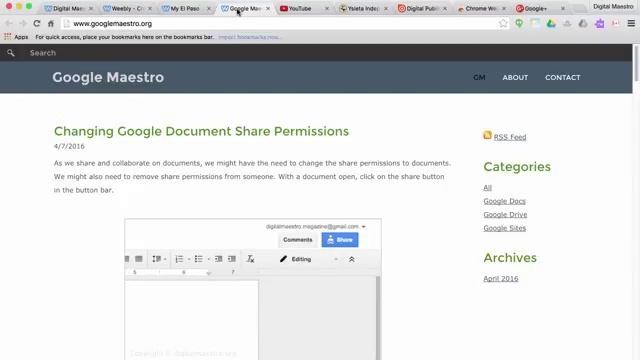Click the Digital Maestro profile button

tap(613, 7)
